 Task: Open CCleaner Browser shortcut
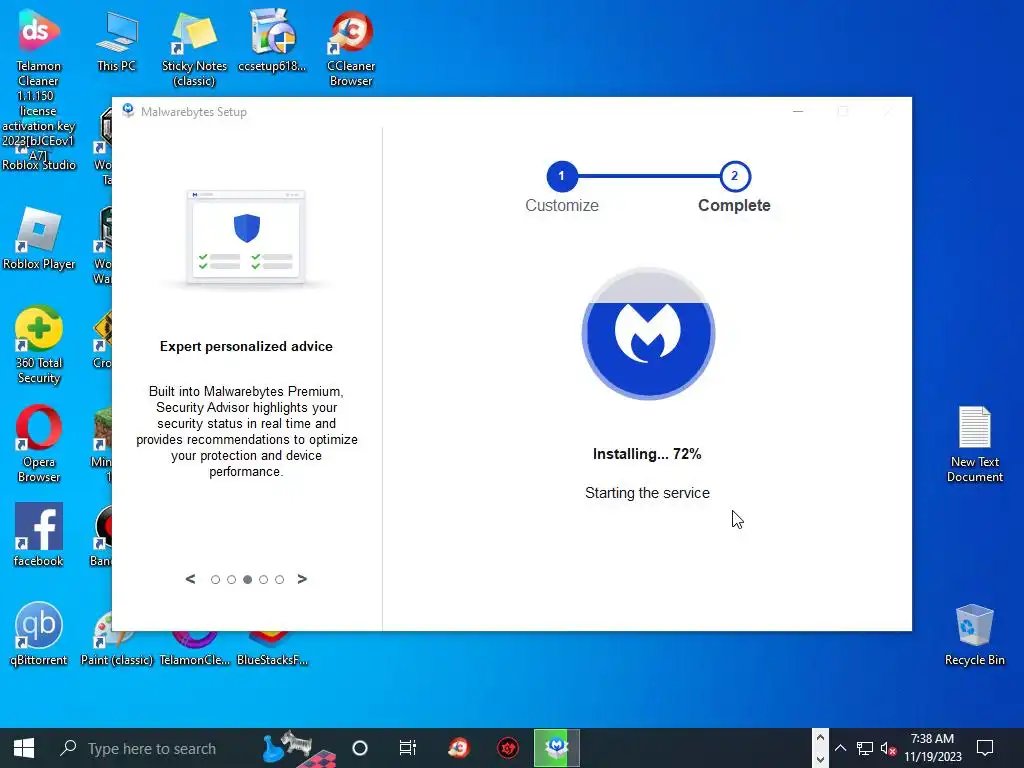tap(351, 47)
